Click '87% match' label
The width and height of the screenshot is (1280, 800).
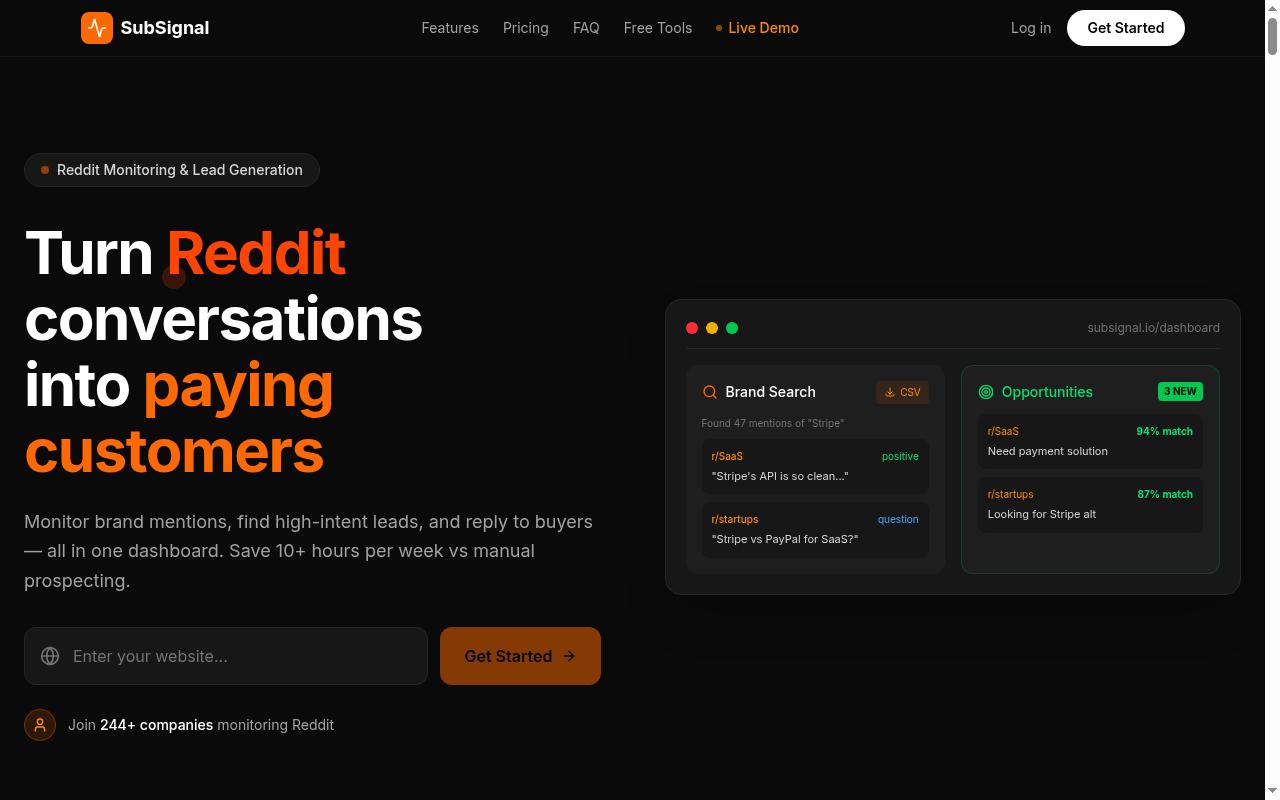click(1165, 494)
